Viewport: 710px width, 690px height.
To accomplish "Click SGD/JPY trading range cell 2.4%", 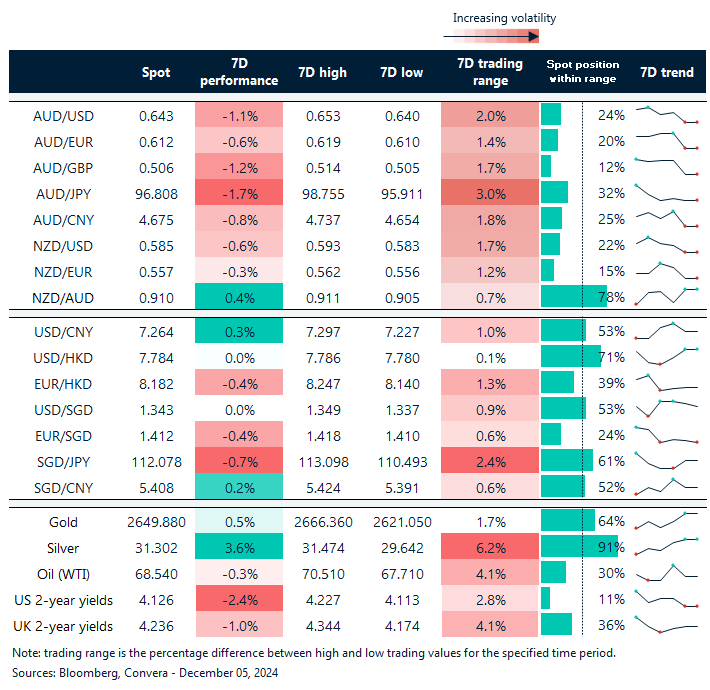I will tap(490, 460).
